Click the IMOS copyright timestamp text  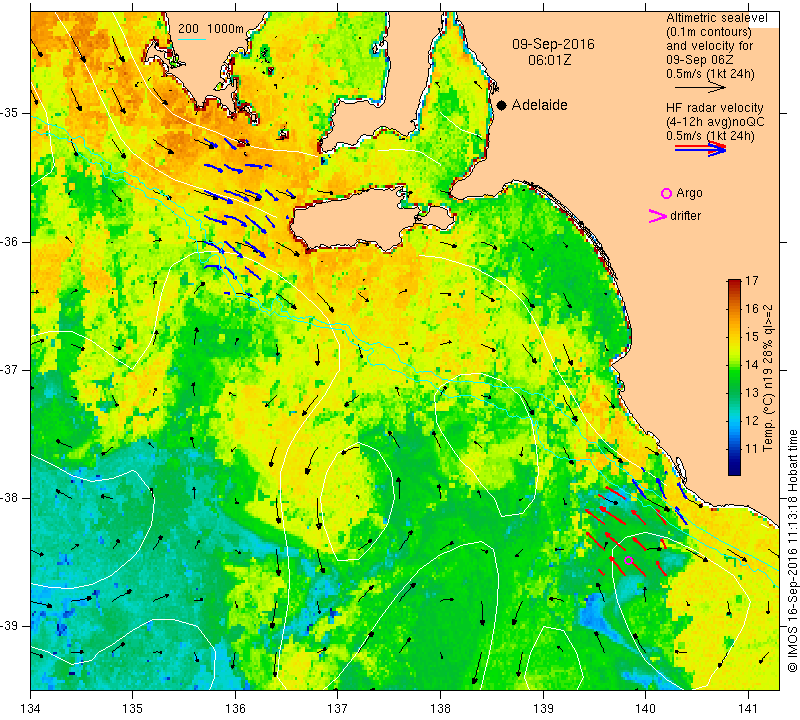(x=792, y=551)
